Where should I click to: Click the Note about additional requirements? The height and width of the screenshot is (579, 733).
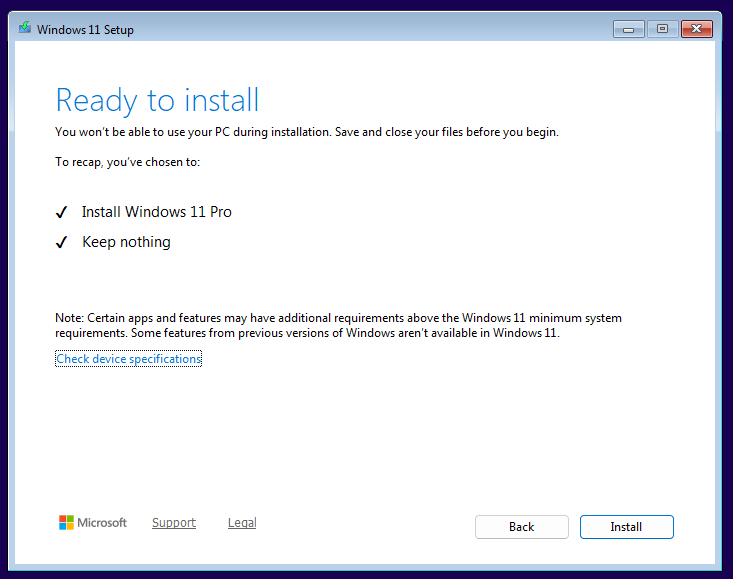[338, 325]
